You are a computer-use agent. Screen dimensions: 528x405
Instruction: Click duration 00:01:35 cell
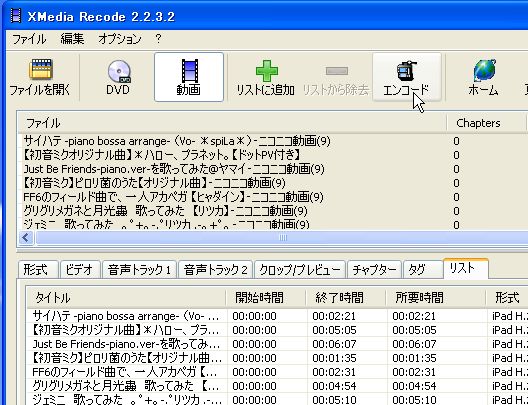coord(414,358)
